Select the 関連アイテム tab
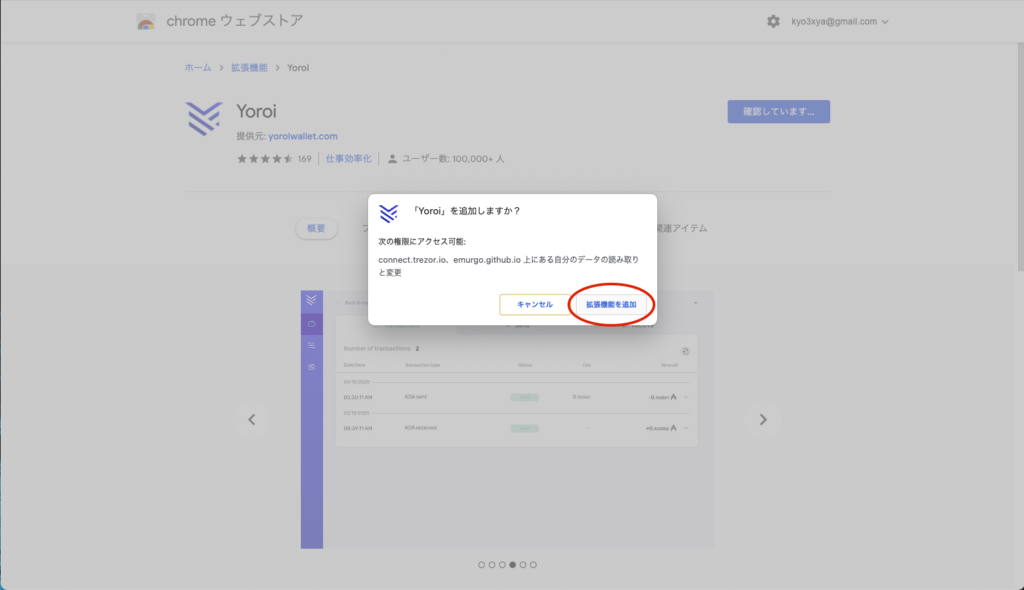The height and width of the screenshot is (590, 1024). coord(682,228)
